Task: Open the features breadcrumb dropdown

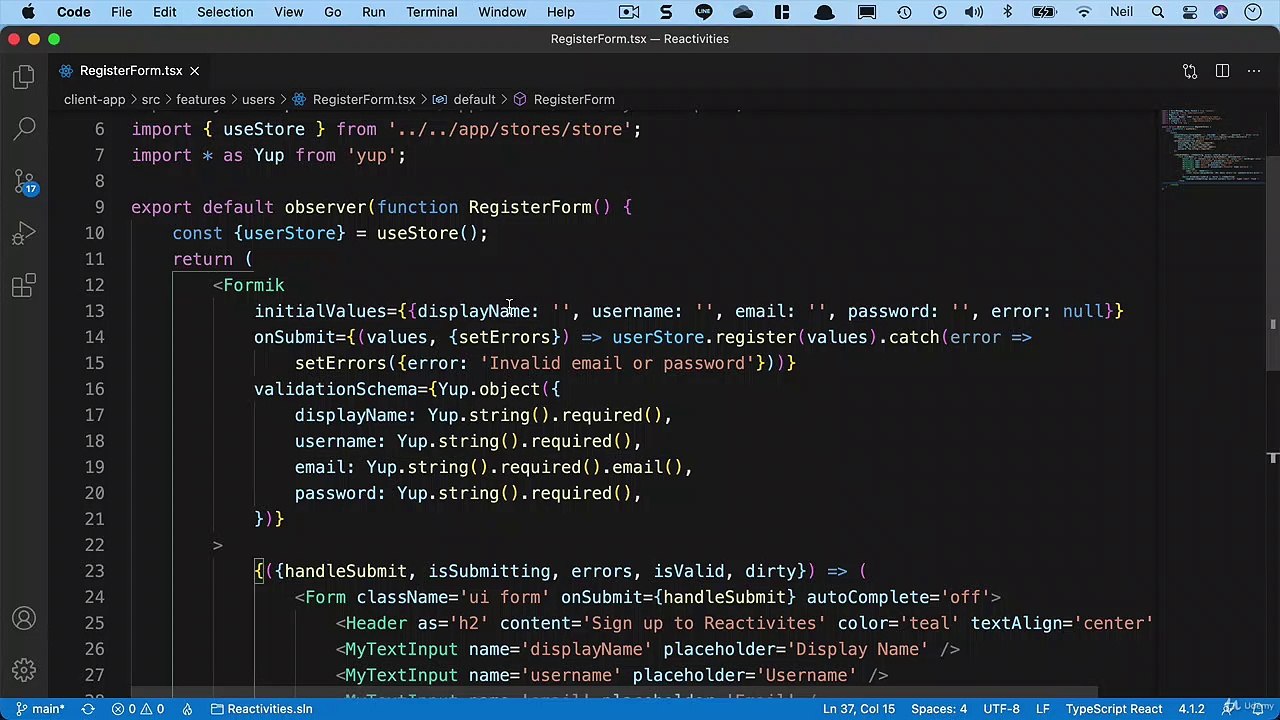Action: (201, 100)
